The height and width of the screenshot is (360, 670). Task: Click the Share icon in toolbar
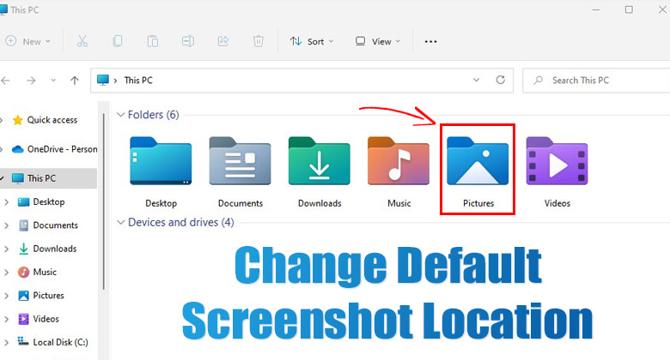click(x=223, y=41)
